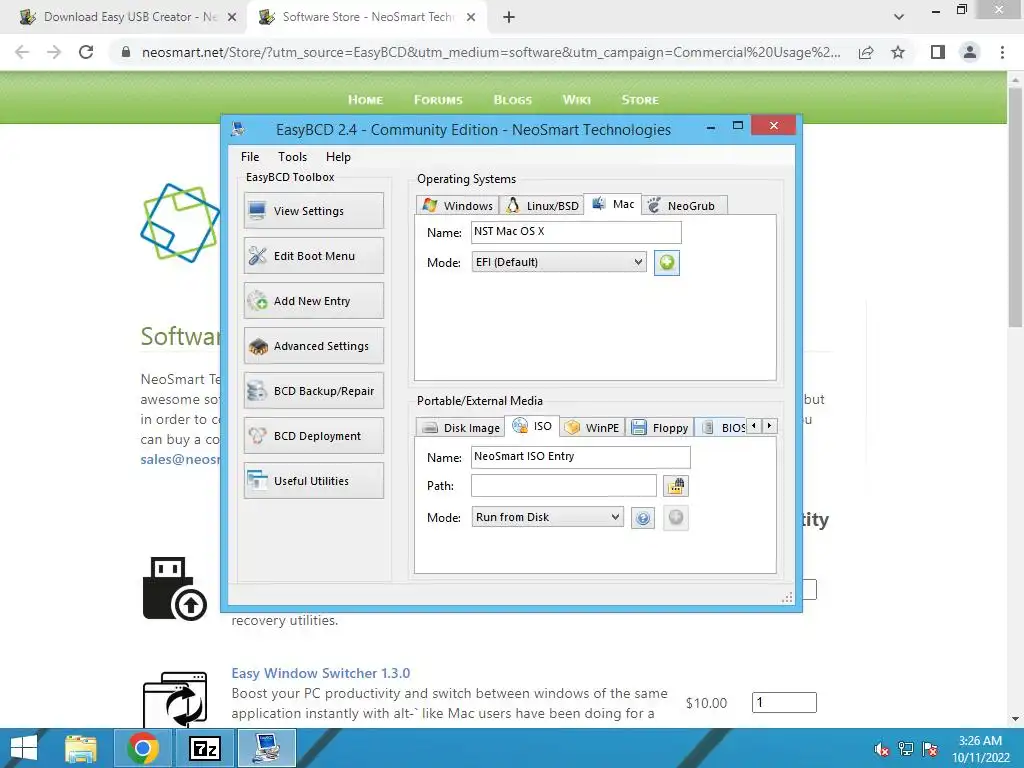Open Easy Window Switcher 1.3.0 link

pos(321,673)
